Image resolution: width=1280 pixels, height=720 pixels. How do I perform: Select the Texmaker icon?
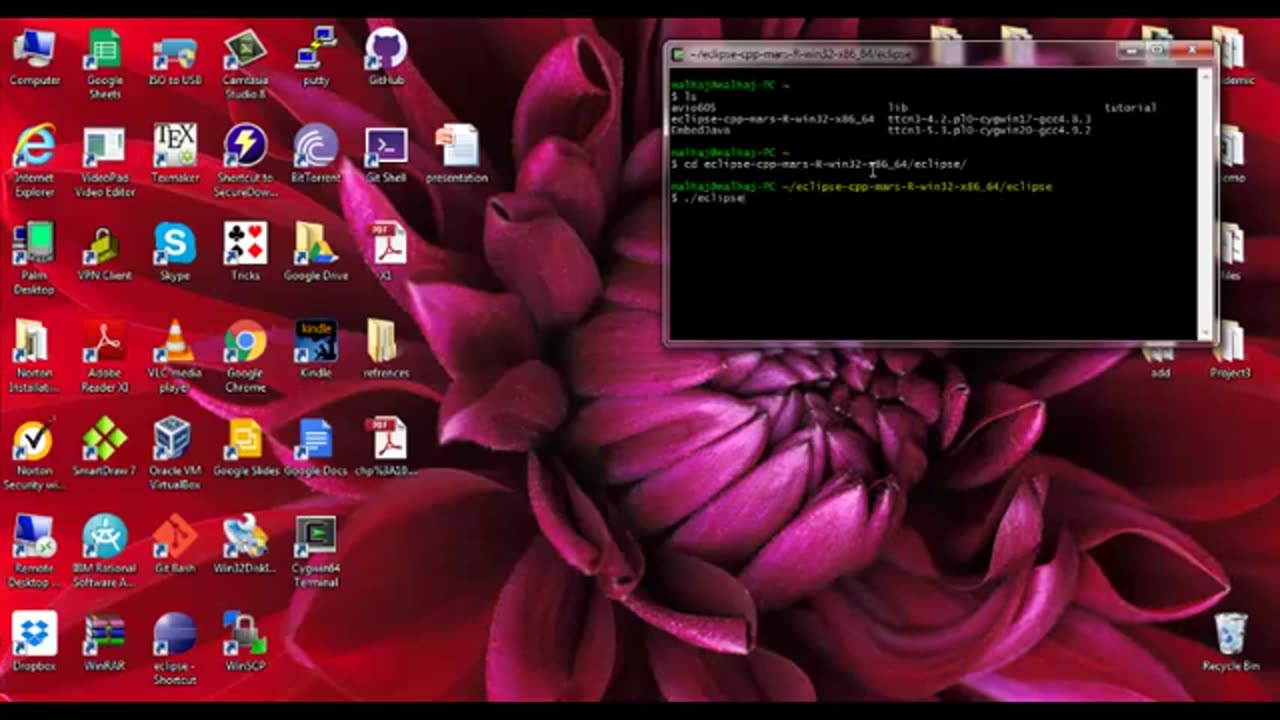pos(175,153)
